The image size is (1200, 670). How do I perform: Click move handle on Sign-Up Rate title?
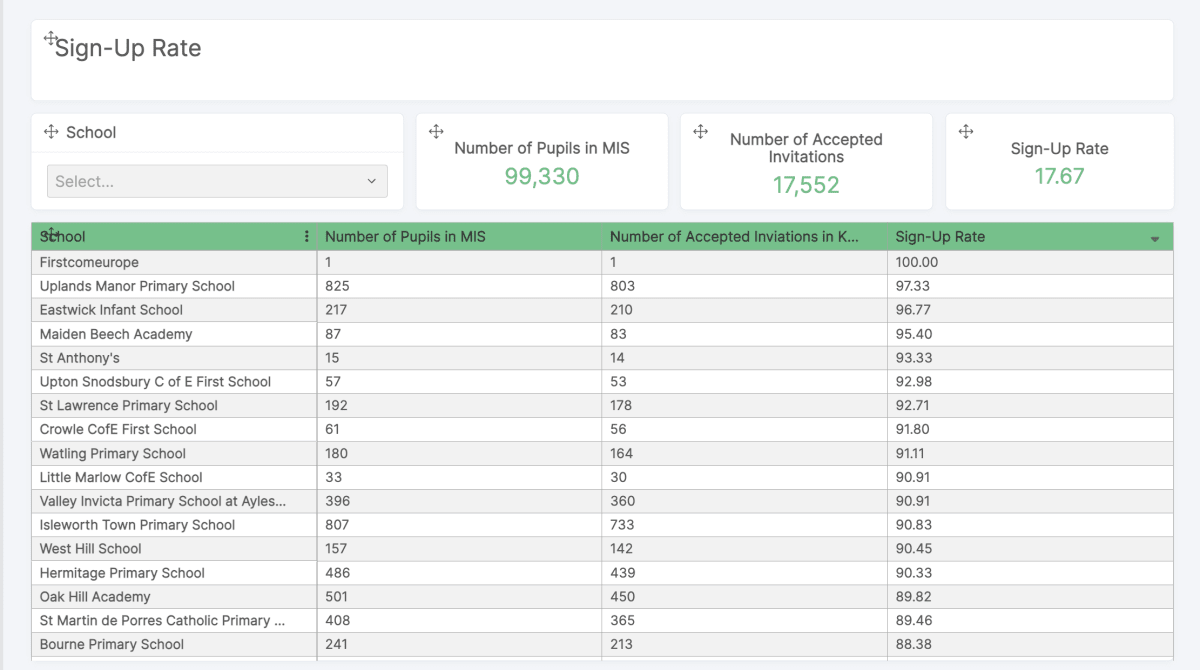(51, 39)
